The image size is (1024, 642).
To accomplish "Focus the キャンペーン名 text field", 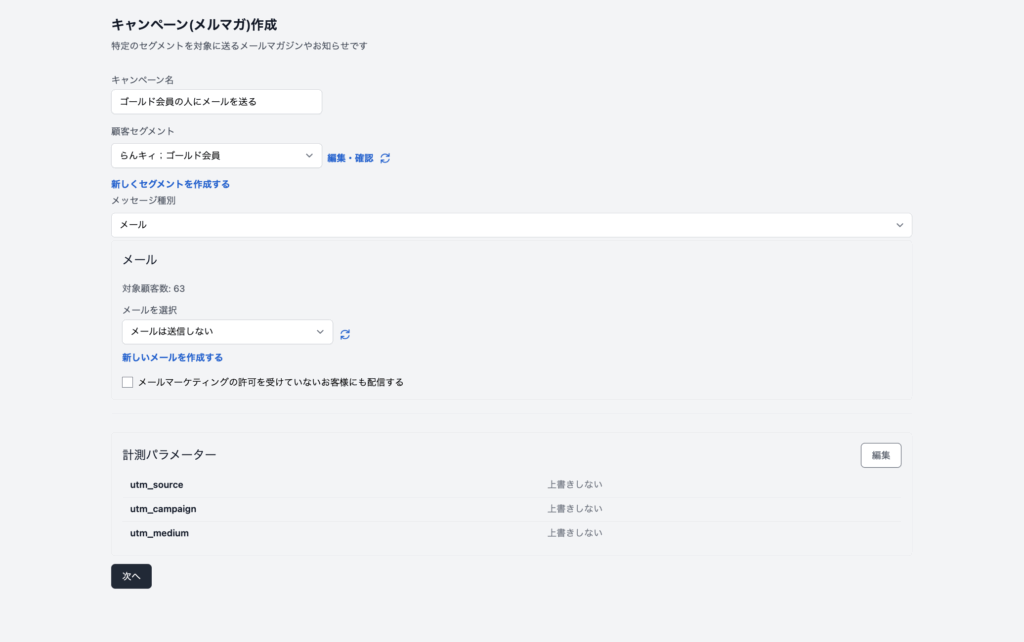I will (216, 102).
